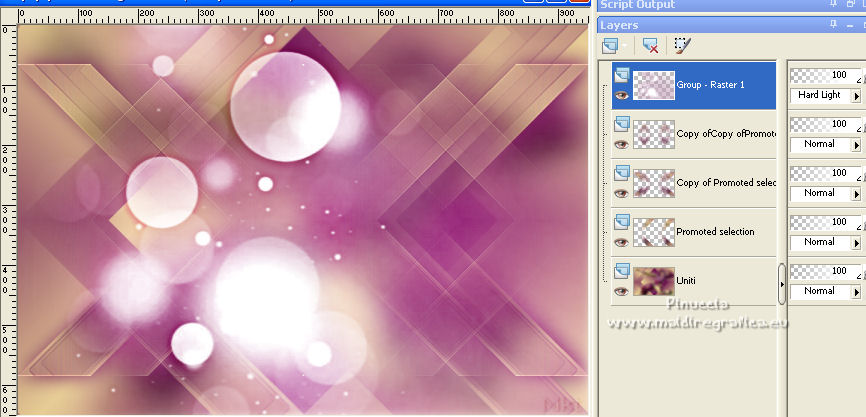
Task: Click opacity slider of Group - Raster 1
Action: (x=826, y=75)
